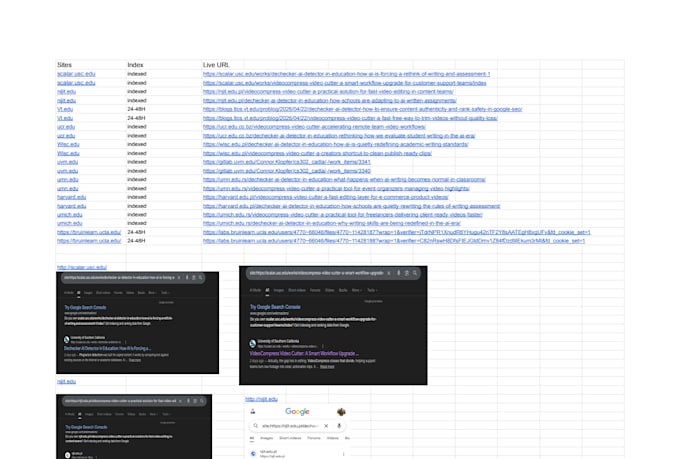Select the 24-48H cell in bruinlearn 11428188 row

pos(164,241)
